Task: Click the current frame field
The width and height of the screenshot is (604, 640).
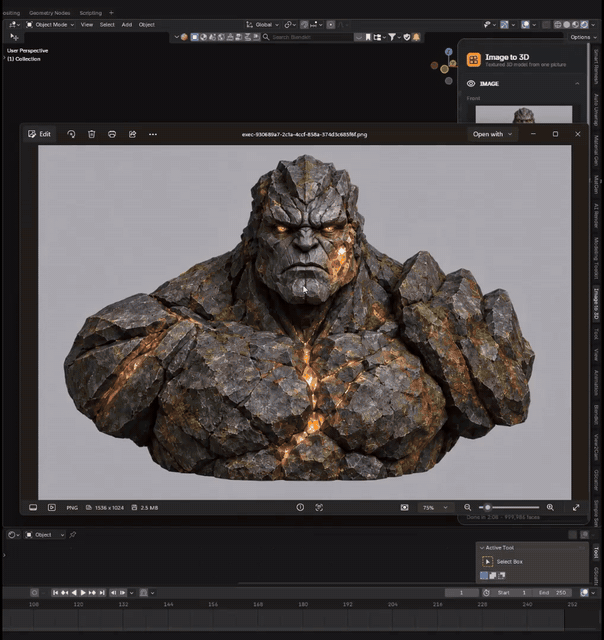Action: pyautogui.click(x=462, y=593)
